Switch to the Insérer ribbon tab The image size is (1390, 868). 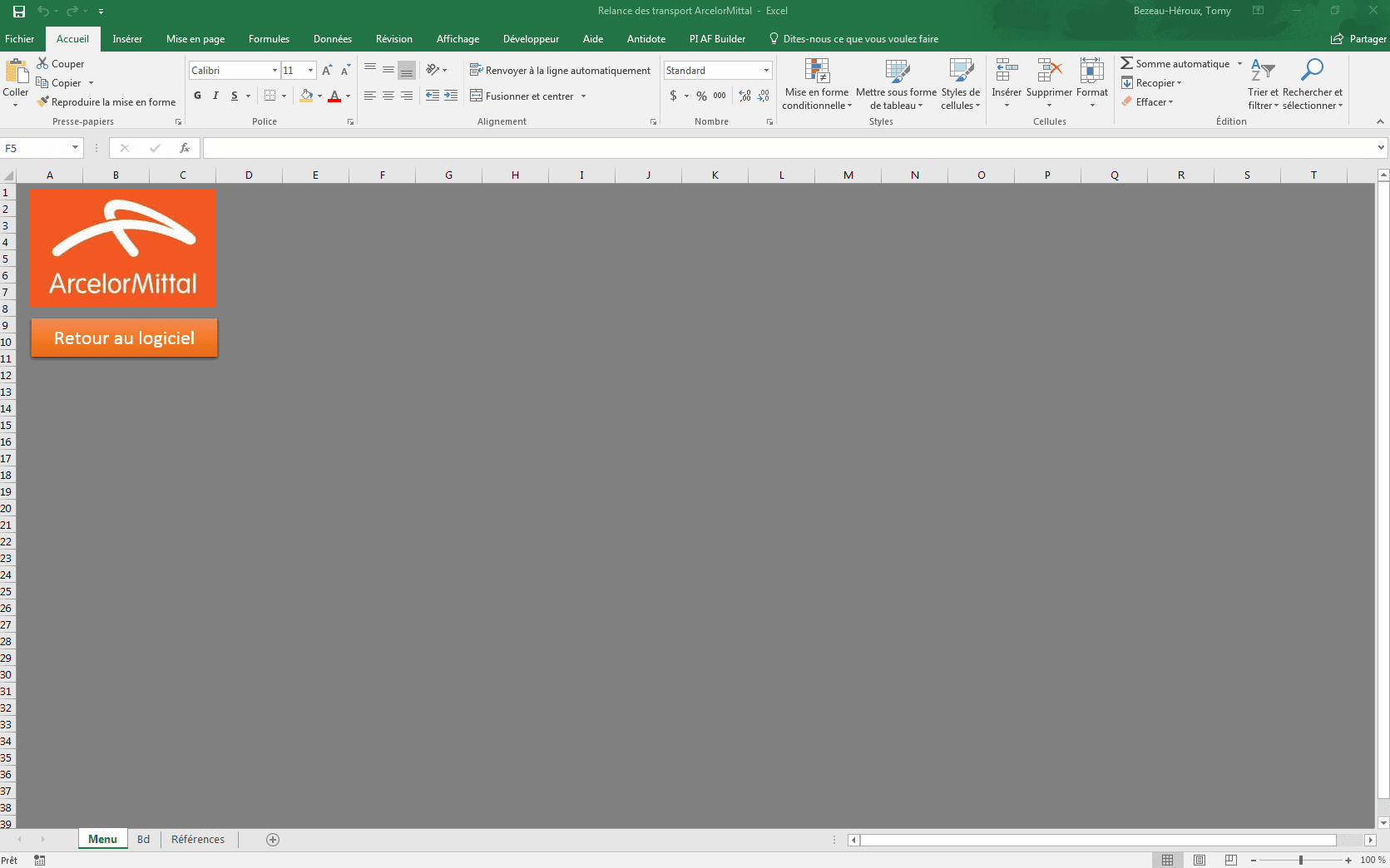[127, 39]
